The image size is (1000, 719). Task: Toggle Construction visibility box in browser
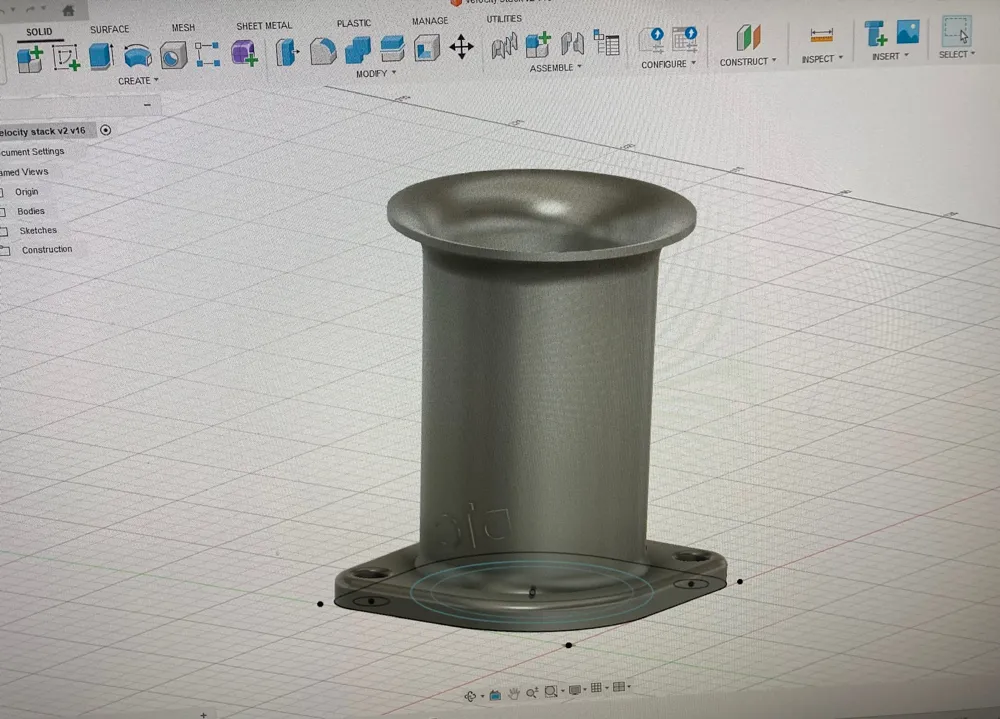coord(4,251)
